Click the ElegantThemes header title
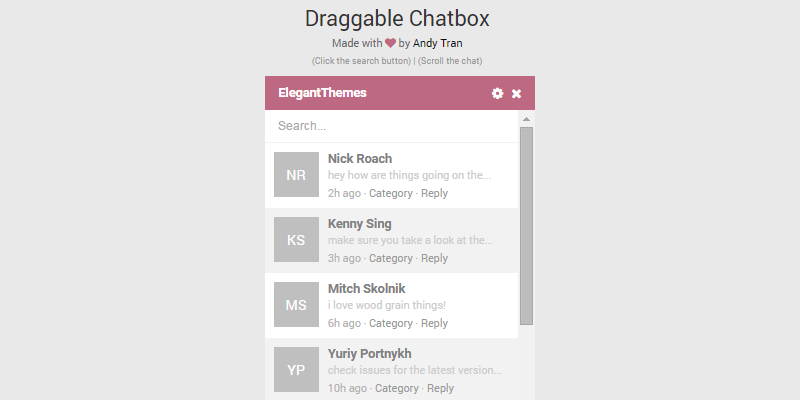The height and width of the screenshot is (400, 800). click(322, 93)
